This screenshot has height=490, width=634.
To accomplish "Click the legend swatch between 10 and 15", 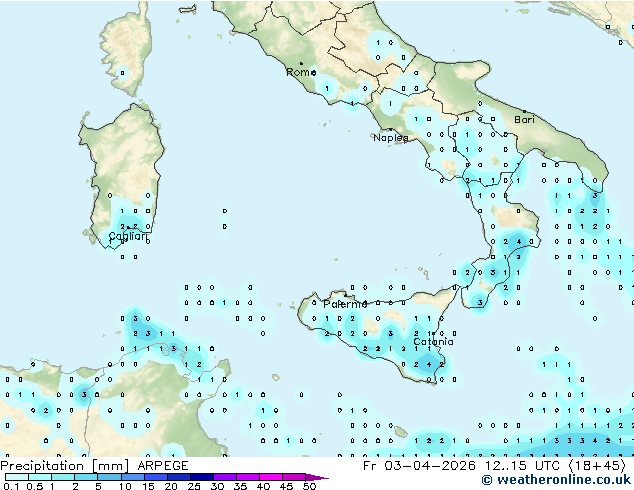I will 132,477.
